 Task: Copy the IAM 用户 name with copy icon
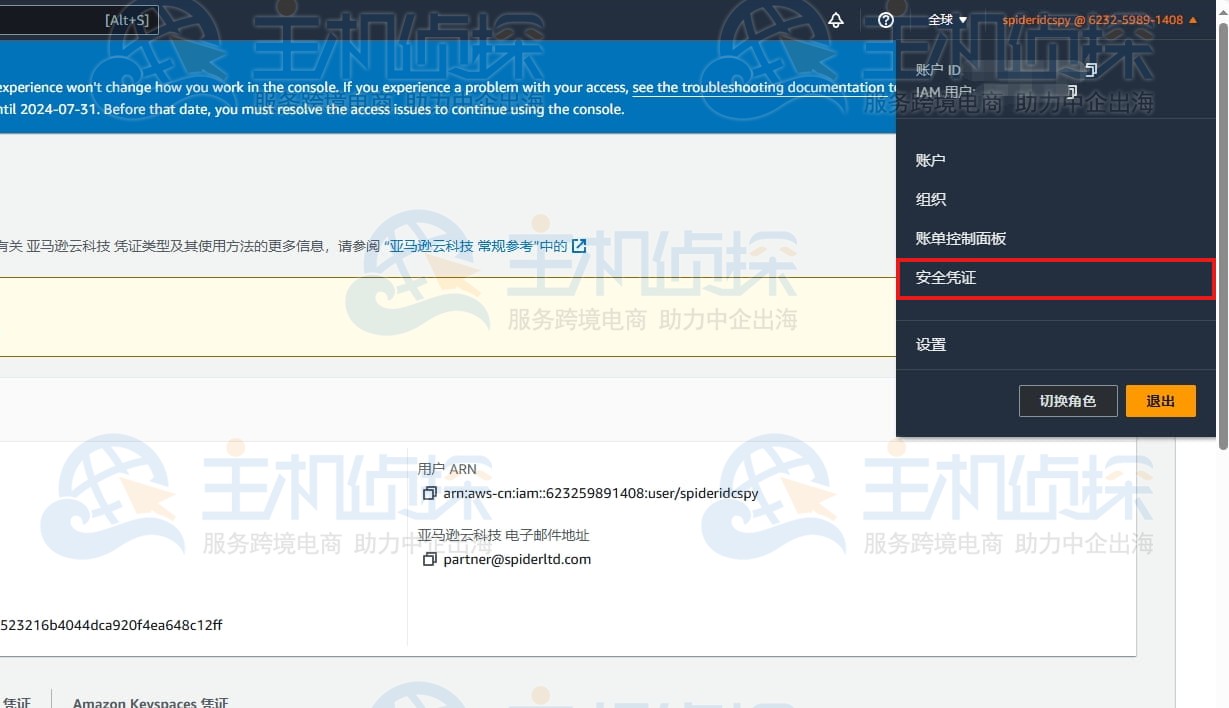coord(1072,91)
